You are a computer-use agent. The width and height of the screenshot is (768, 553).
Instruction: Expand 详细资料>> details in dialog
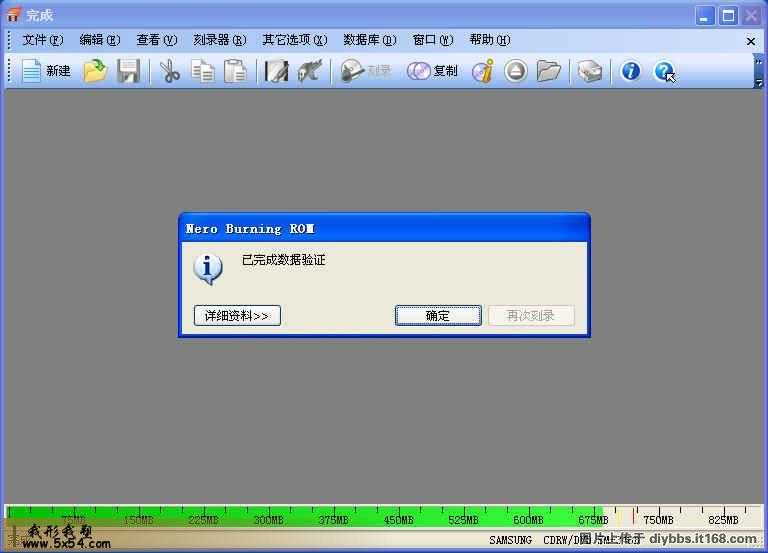click(x=237, y=315)
